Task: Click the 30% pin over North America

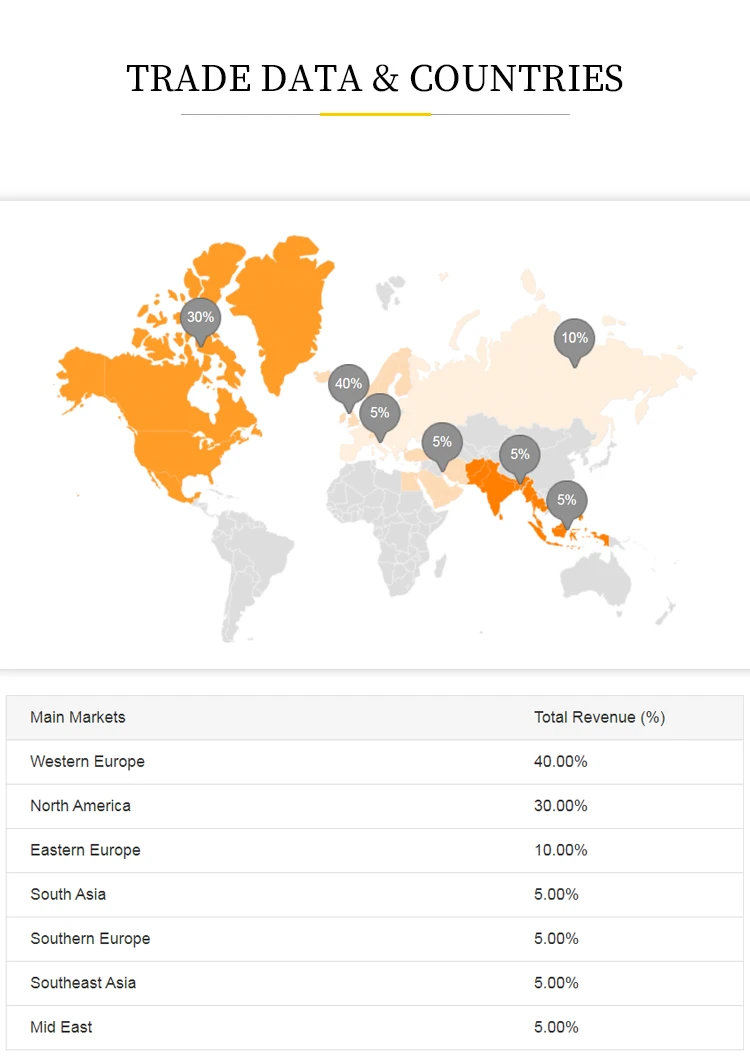Action: coord(200,318)
